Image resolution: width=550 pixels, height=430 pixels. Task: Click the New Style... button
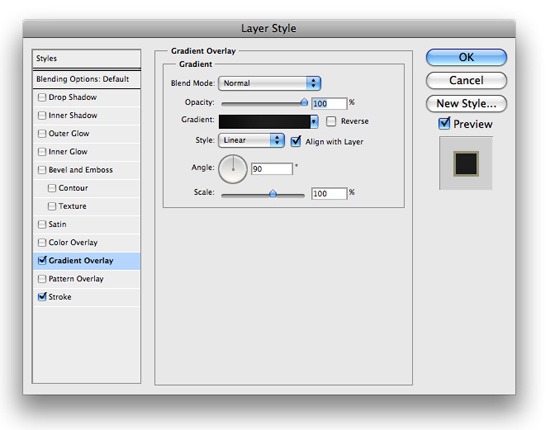point(466,103)
